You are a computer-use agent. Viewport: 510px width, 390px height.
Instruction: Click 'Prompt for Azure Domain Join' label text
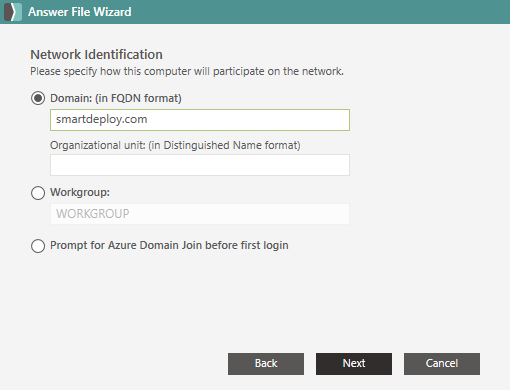[169, 245]
